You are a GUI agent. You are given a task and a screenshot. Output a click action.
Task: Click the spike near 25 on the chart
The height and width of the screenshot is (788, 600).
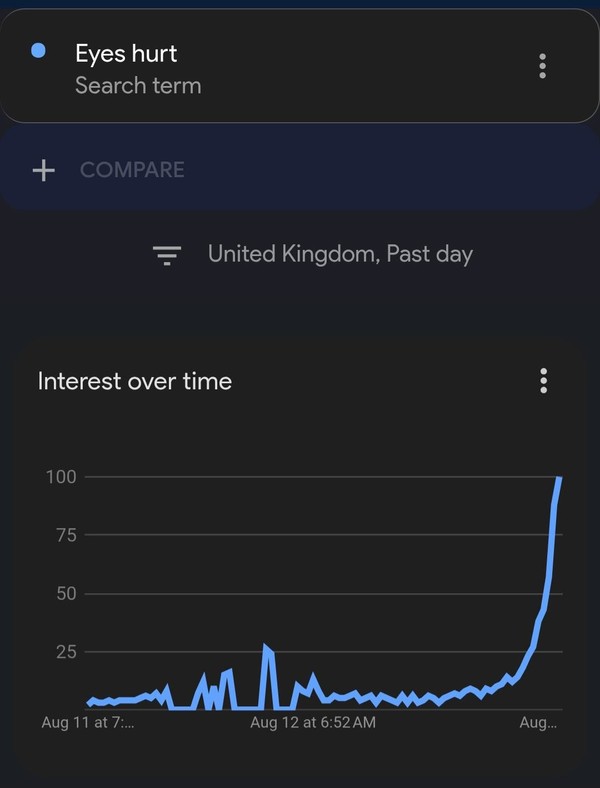click(x=267, y=648)
